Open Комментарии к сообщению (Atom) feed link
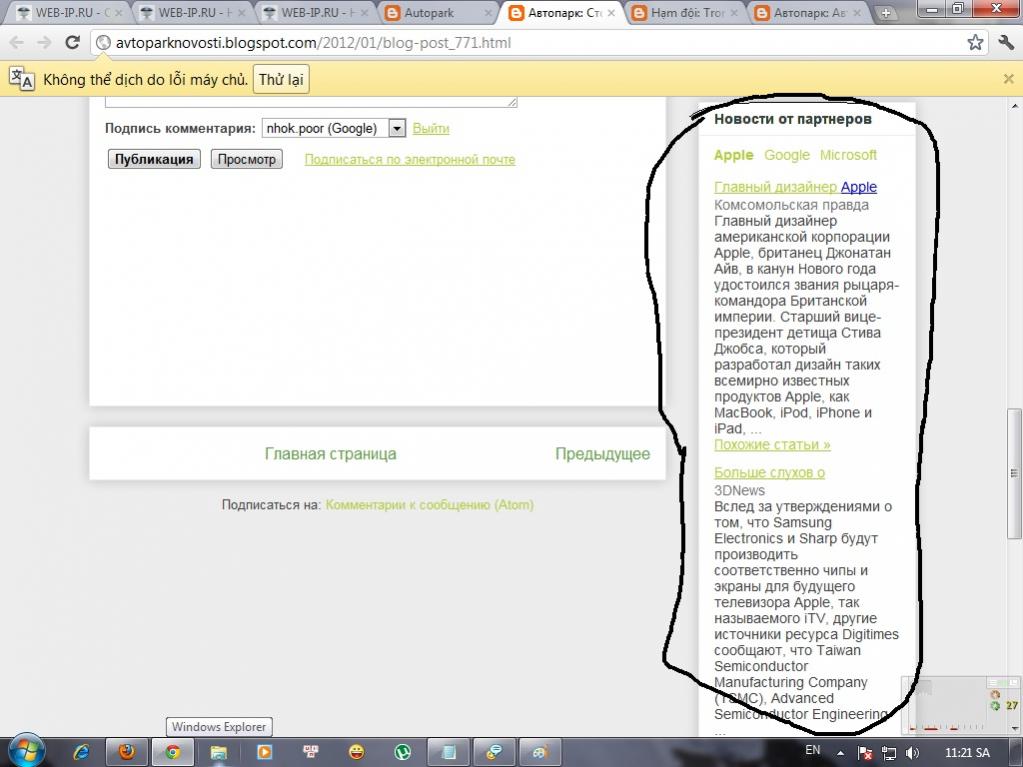The image size is (1023, 767). 429,505
